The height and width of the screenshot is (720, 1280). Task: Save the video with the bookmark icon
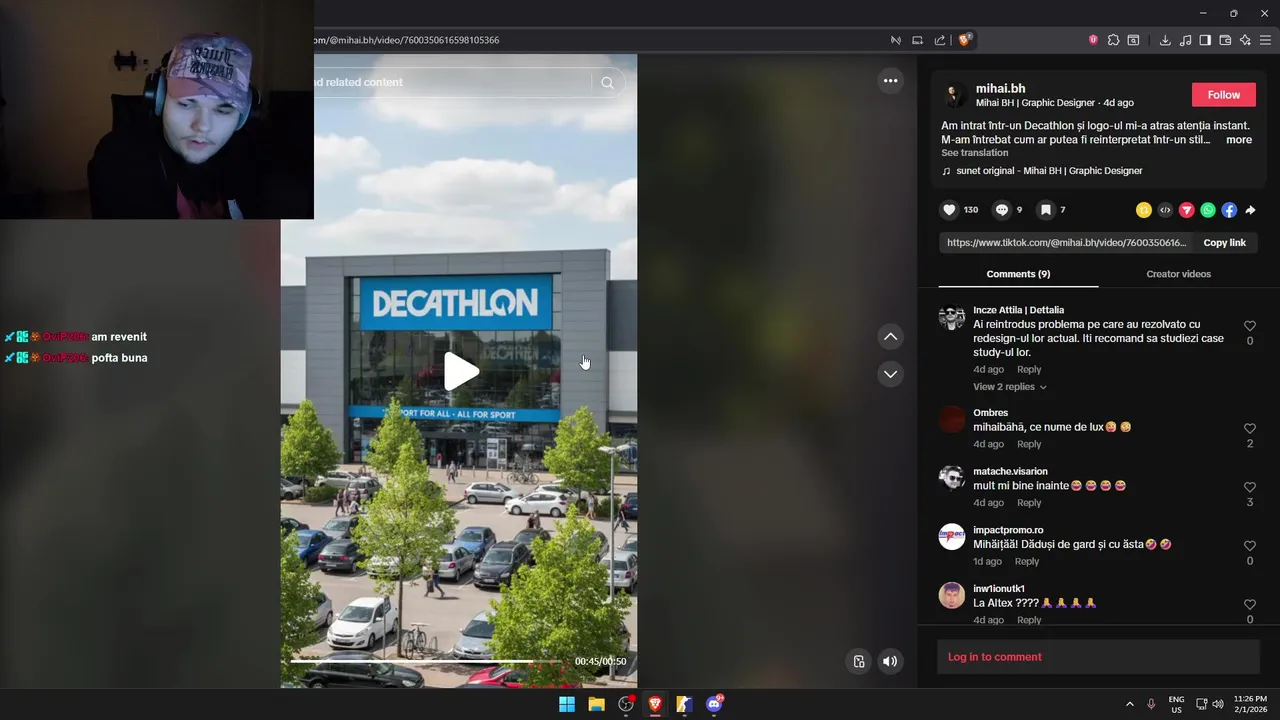pyautogui.click(x=1045, y=210)
